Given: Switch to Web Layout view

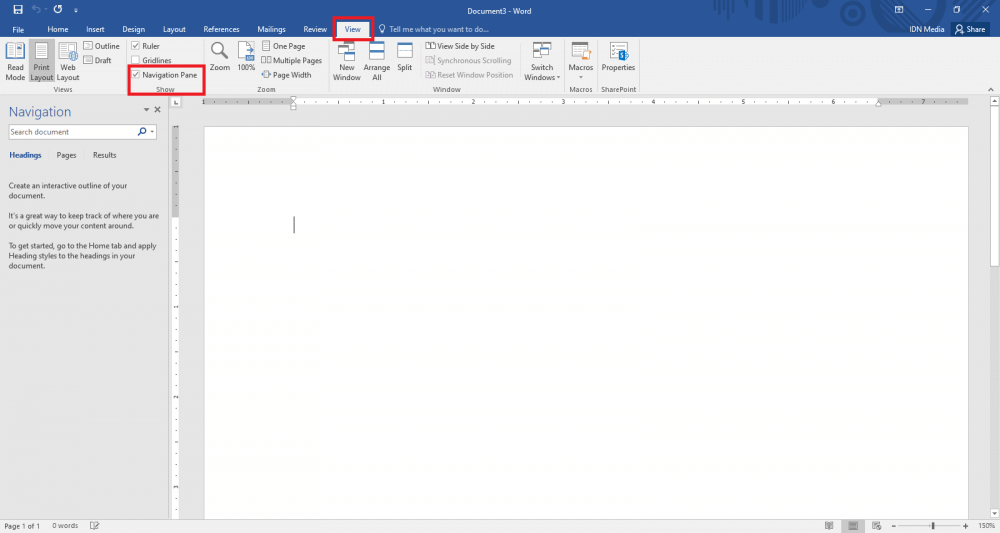Looking at the screenshot, I should click(68, 61).
